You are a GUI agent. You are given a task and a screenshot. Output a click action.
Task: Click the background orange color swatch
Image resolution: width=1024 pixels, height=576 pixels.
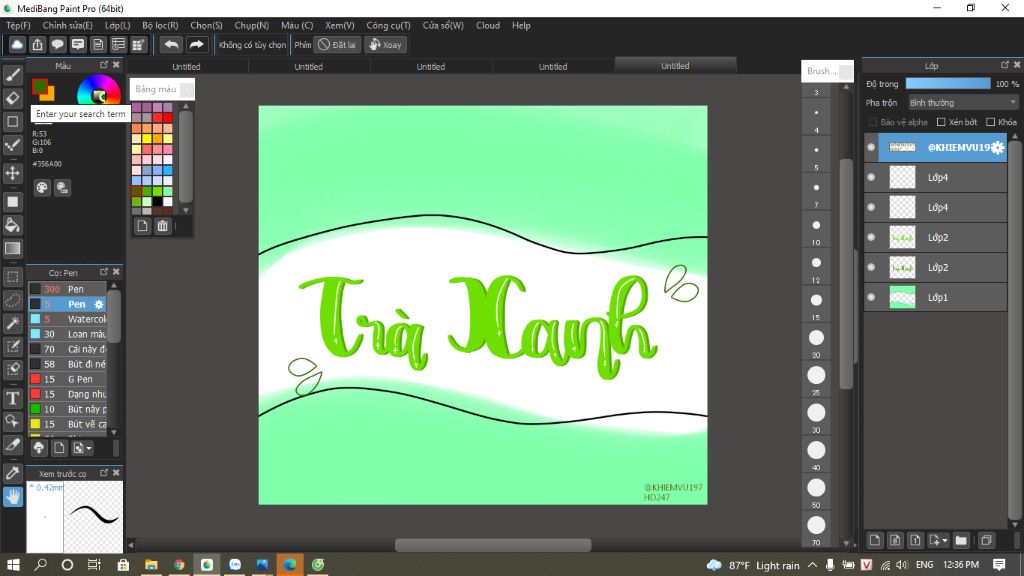coord(50,95)
